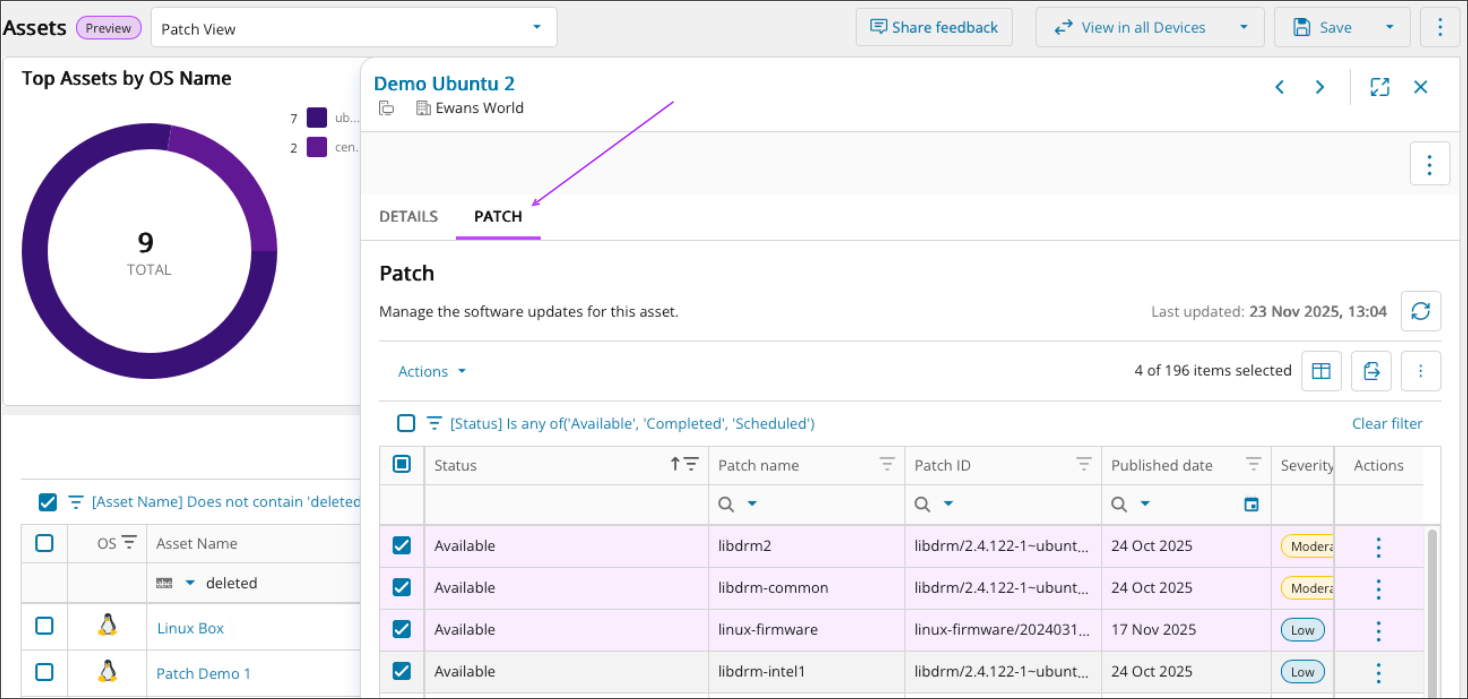Click the Clear filter link
The width and height of the screenshot is (1468, 699).
[1386, 423]
